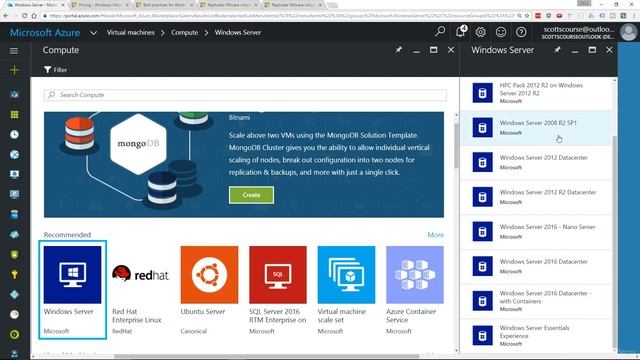The image size is (640, 360).
Task: Select Windows Server 2012 Datacenter
Action: pos(536,162)
